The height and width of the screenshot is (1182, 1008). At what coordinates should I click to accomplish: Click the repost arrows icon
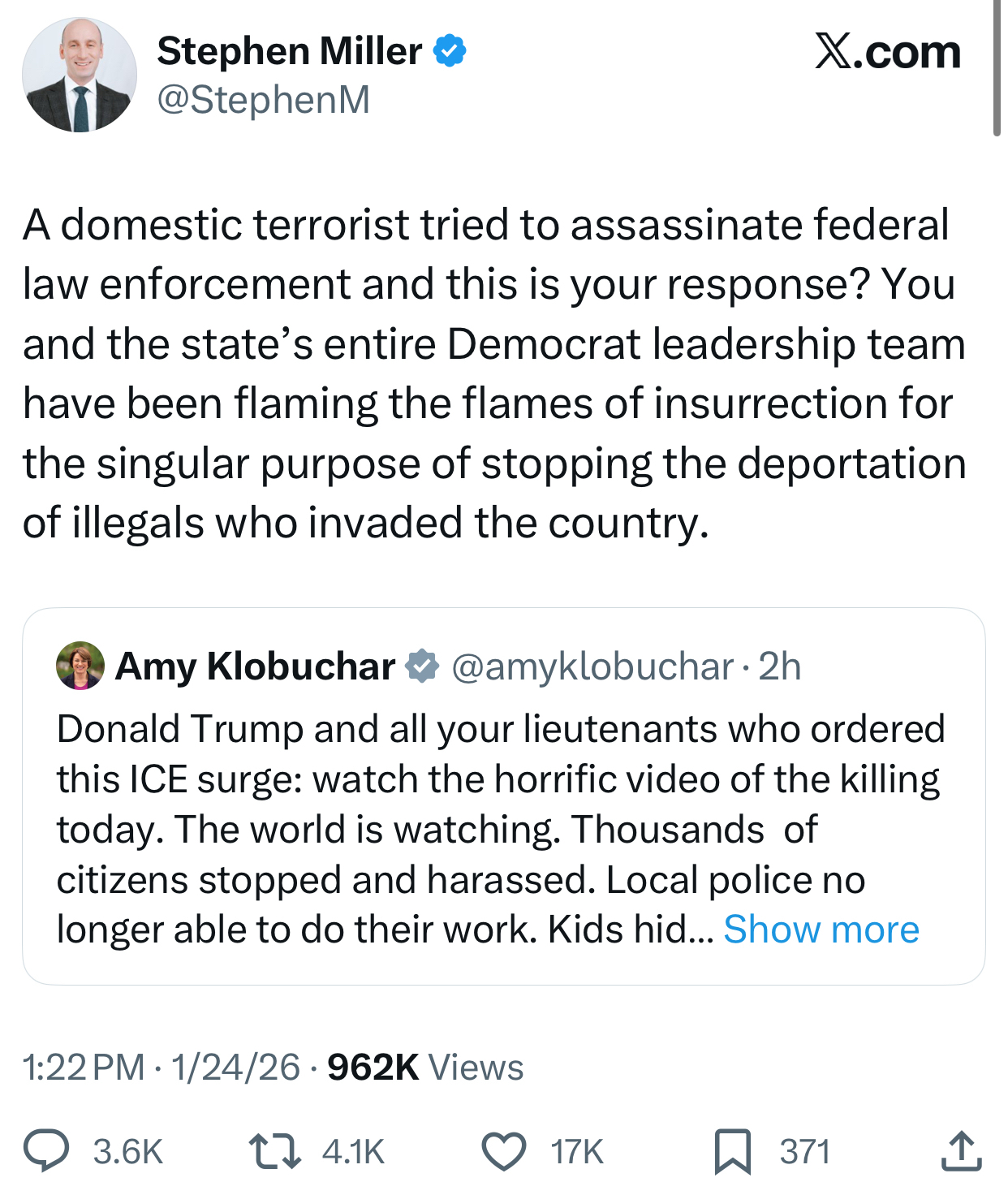tap(275, 1150)
